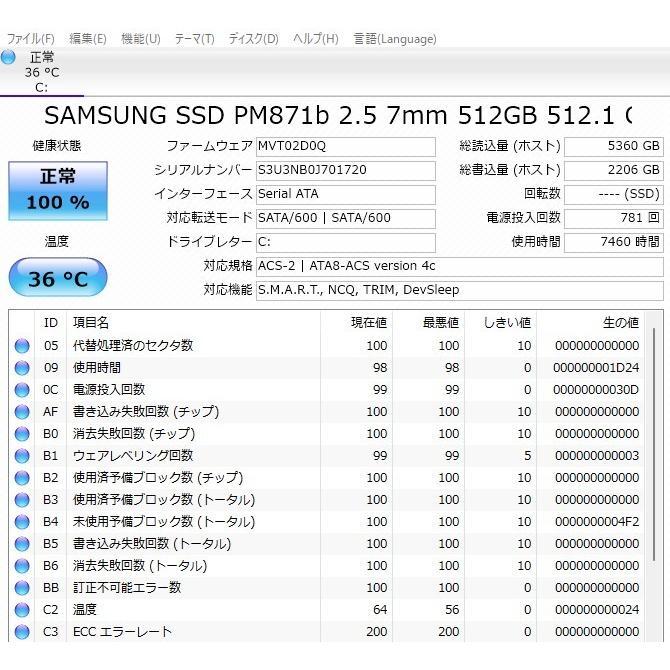
Task: Click the features field S.M.A.R.T., NCQ, TRIM, DevSleep
Action: [x=460, y=291]
